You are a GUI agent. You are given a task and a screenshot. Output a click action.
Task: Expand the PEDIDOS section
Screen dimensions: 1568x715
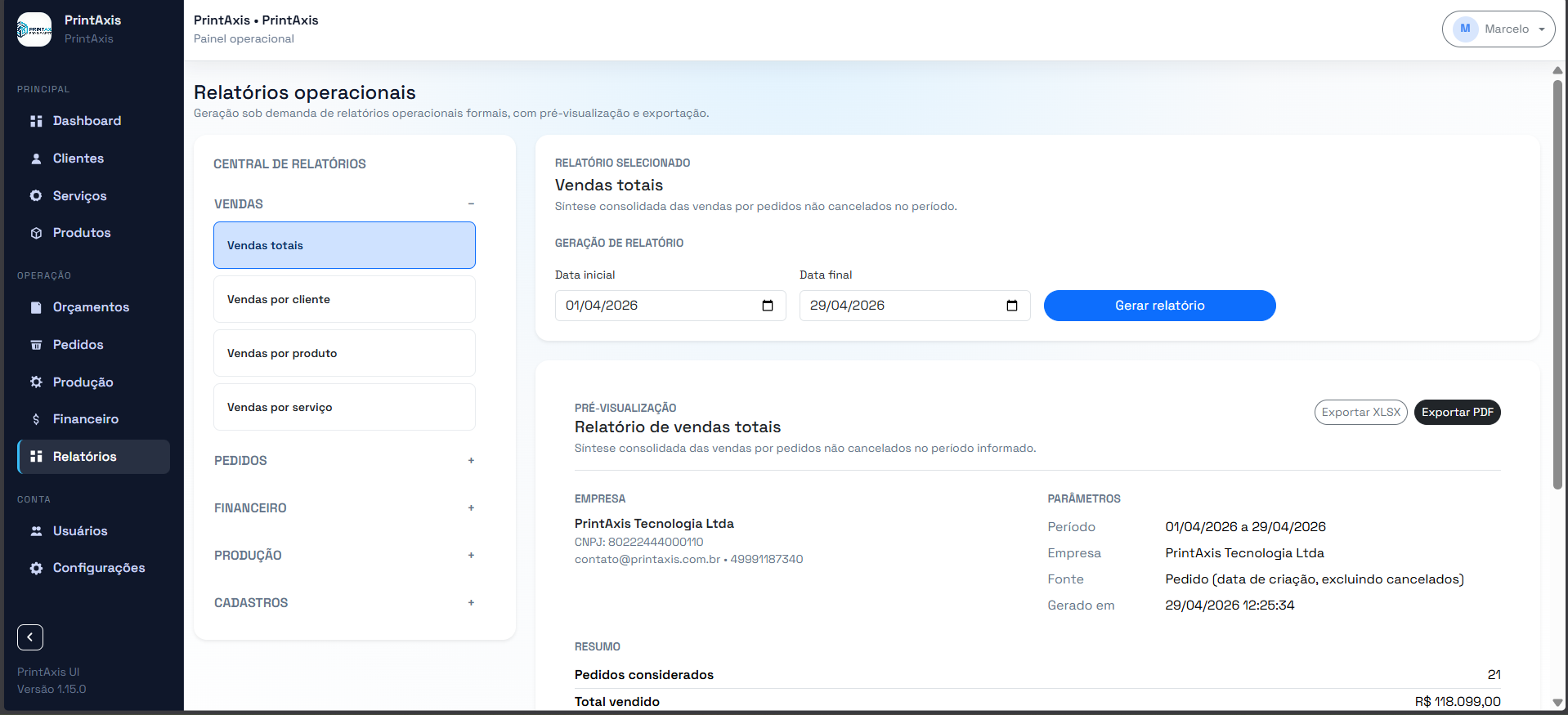pyautogui.click(x=471, y=461)
